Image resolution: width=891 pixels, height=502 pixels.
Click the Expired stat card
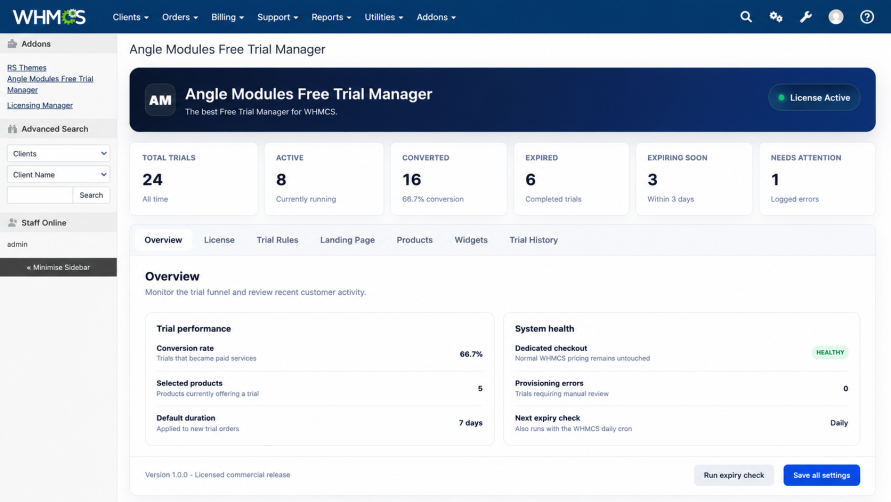coord(571,179)
